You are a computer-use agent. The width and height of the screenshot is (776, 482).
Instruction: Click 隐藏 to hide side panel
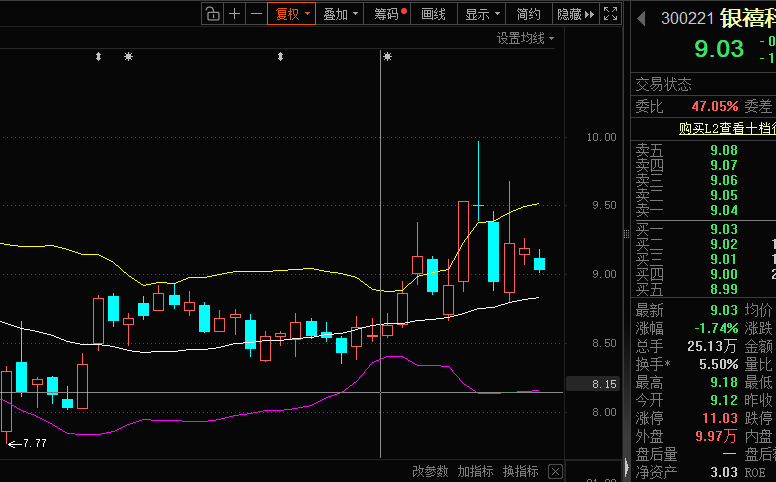(576, 14)
